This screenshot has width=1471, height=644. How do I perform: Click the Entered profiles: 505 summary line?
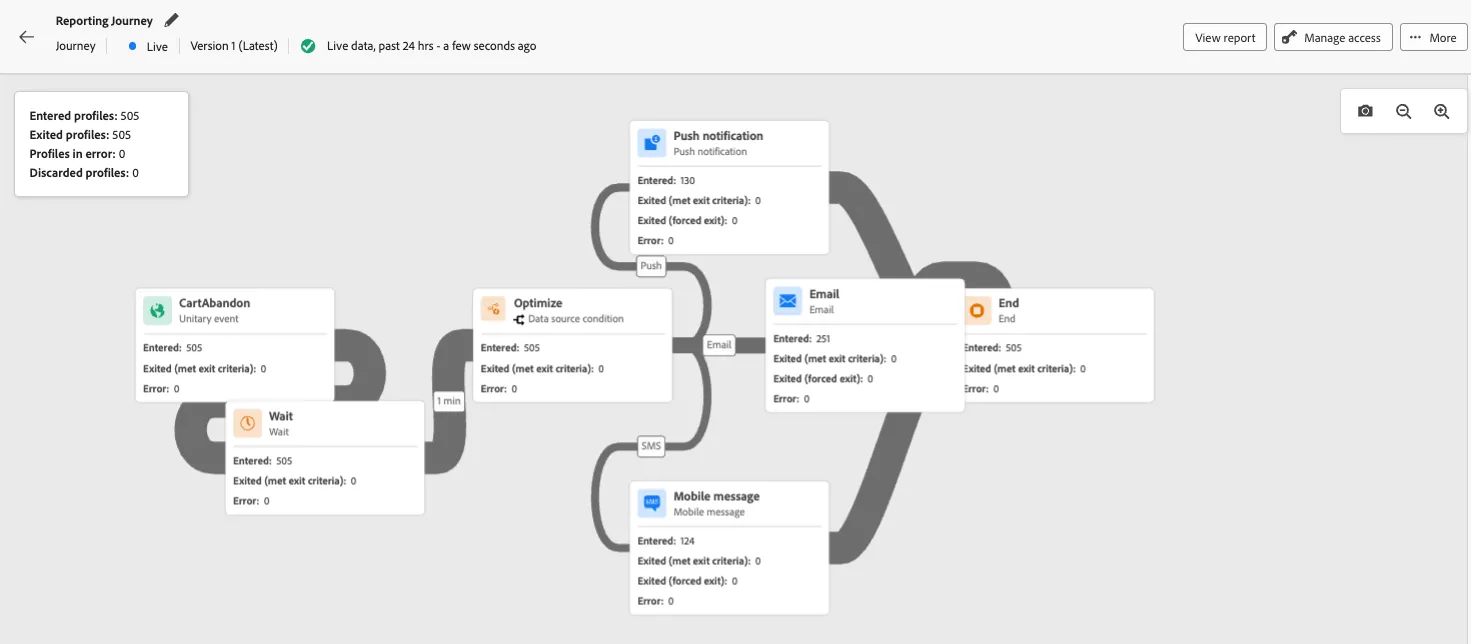pyautogui.click(x=84, y=116)
